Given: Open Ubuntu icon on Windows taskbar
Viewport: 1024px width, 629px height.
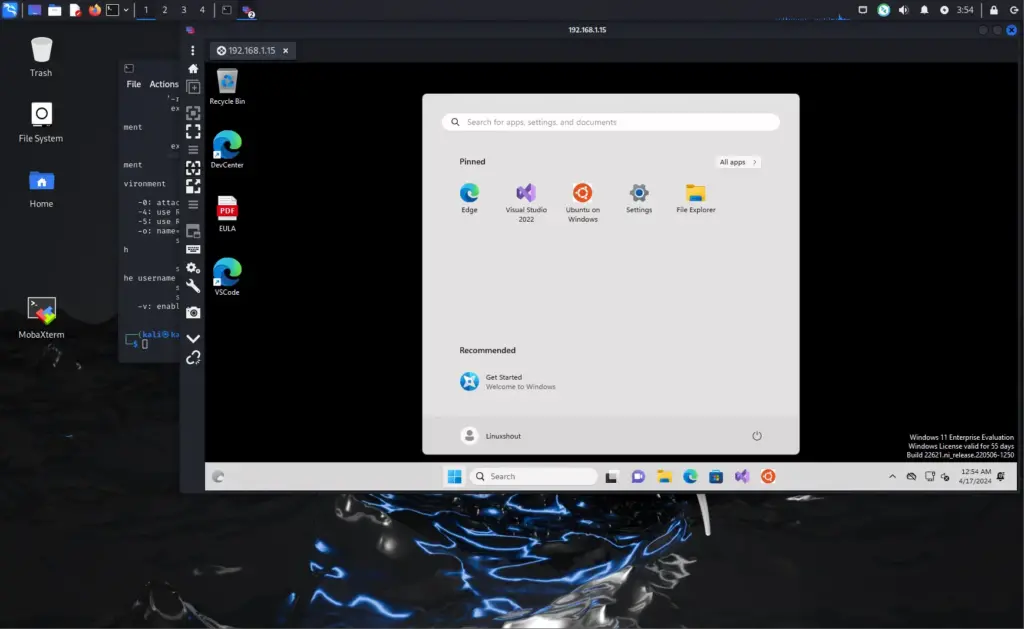Looking at the screenshot, I should 768,477.
